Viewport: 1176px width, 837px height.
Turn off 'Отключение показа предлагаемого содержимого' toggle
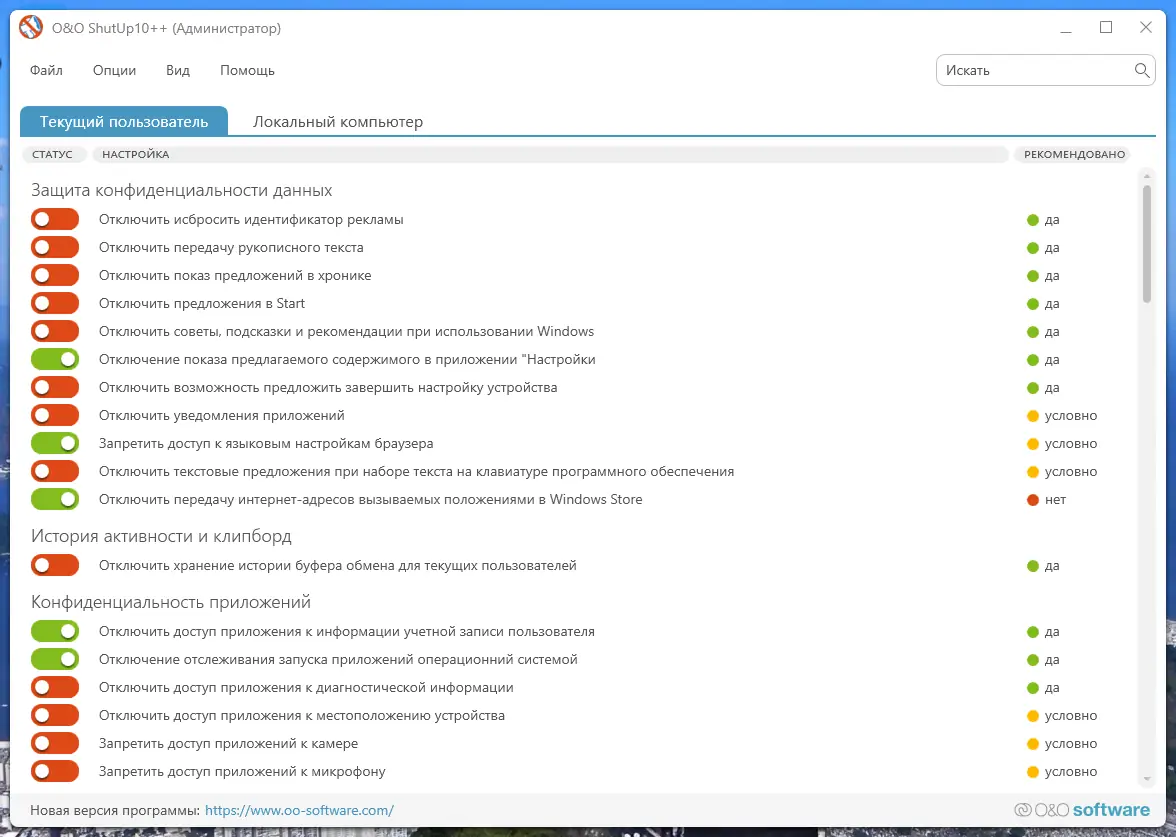pyautogui.click(x=55, y=358)
